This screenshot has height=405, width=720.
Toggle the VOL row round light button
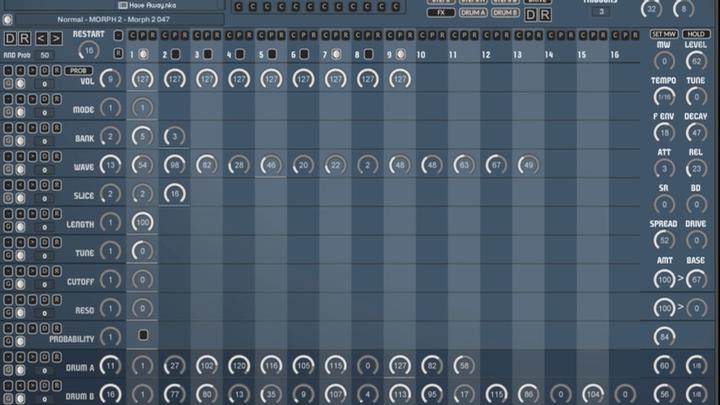tap(20, 84)
